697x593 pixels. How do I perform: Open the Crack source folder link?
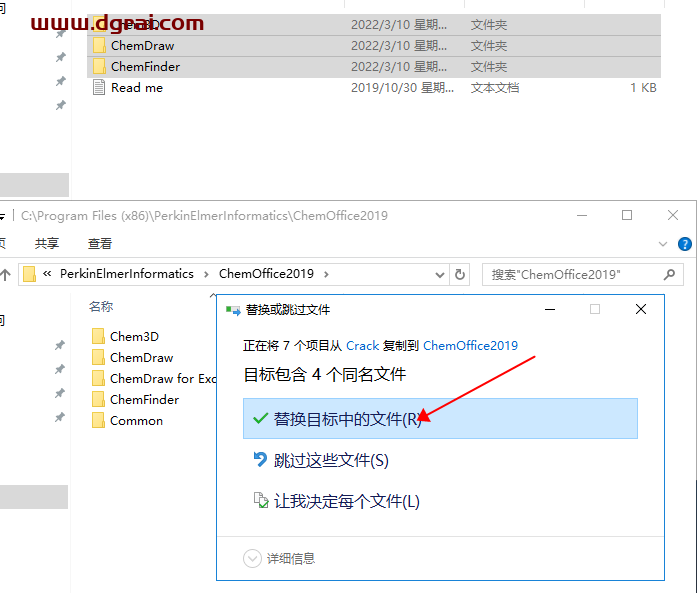362,345
